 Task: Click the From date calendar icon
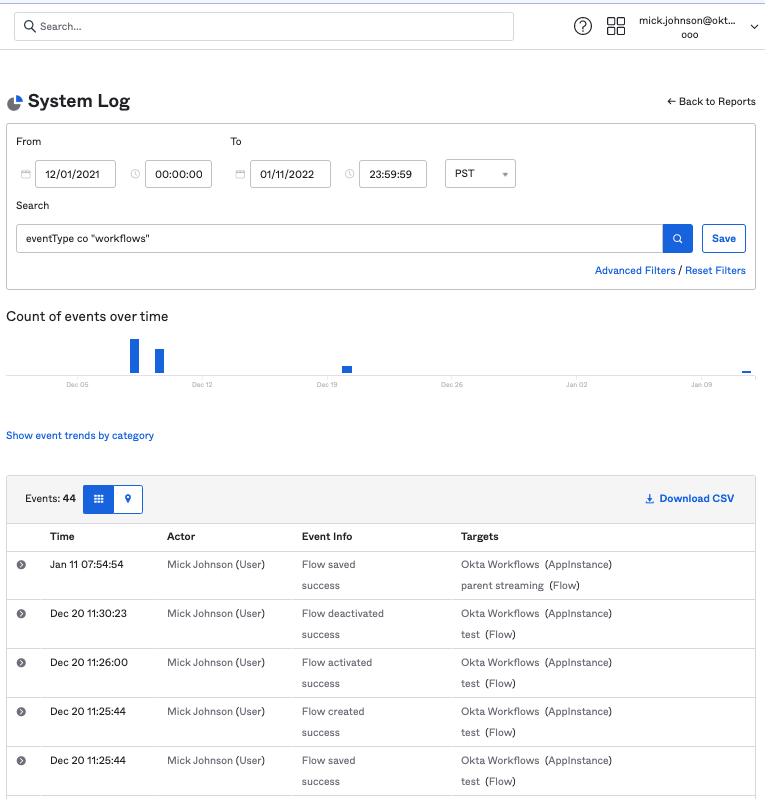pos(26,174)
